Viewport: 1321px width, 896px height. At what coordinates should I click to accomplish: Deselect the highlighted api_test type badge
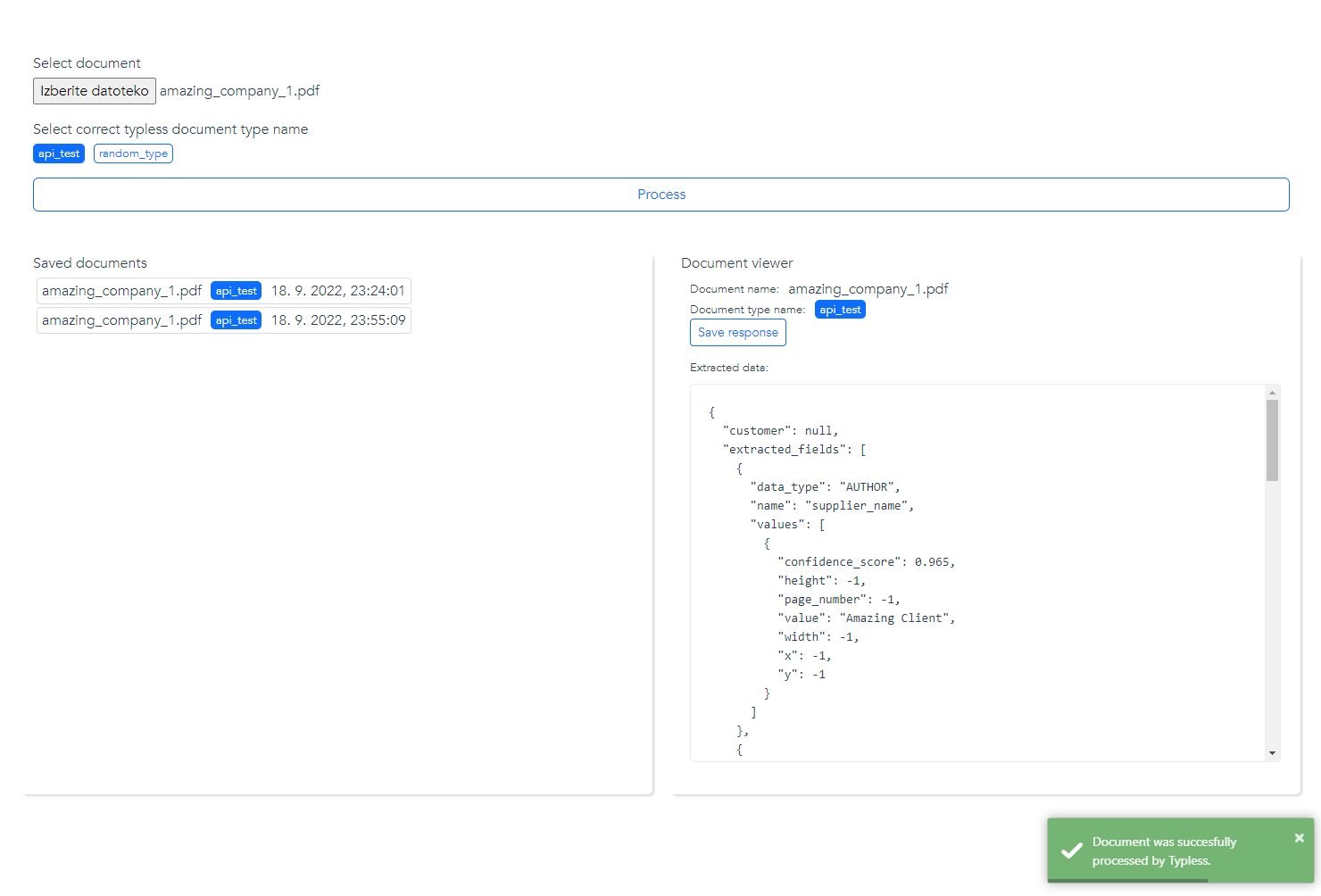[58, 153]
